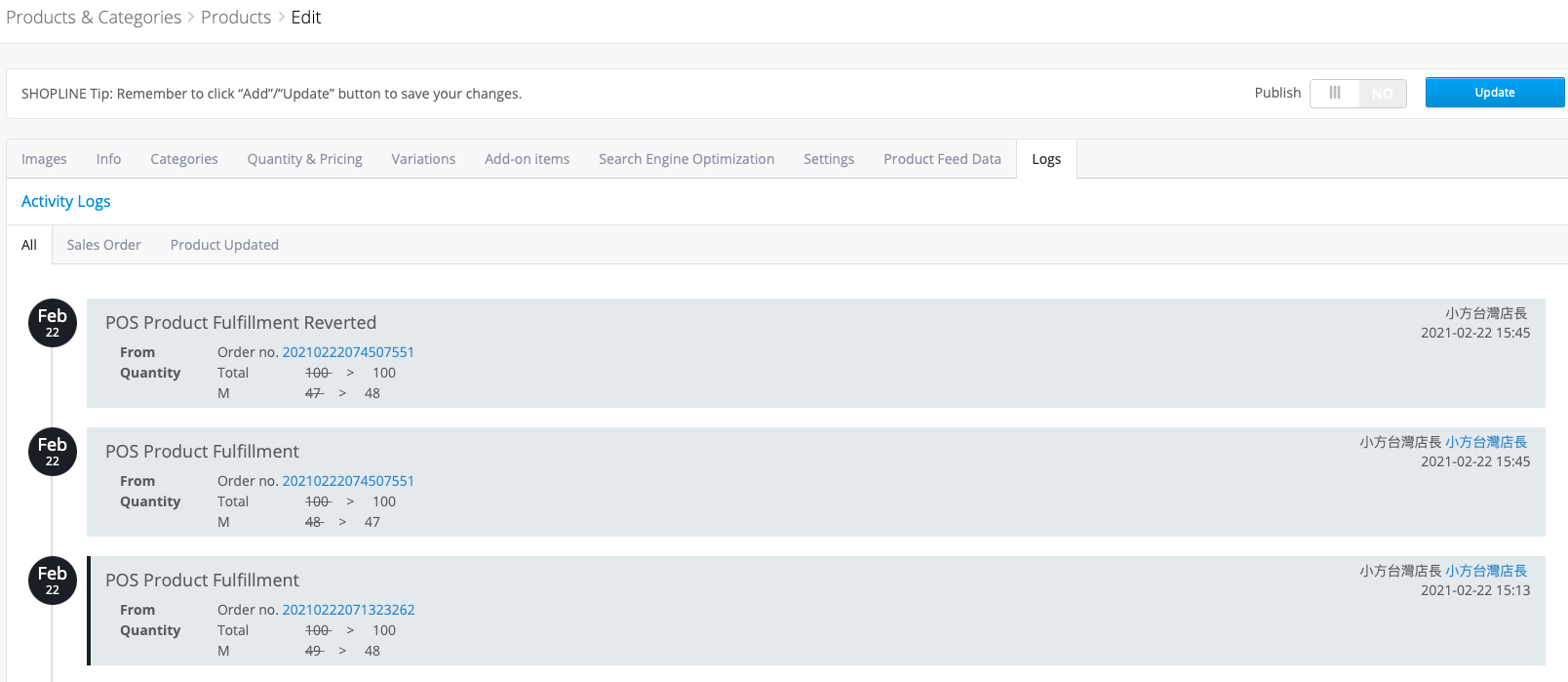Click Feb 22 marker for Reverted entry
This screenshot has width=1568, height=682.
tap(53, 323)
